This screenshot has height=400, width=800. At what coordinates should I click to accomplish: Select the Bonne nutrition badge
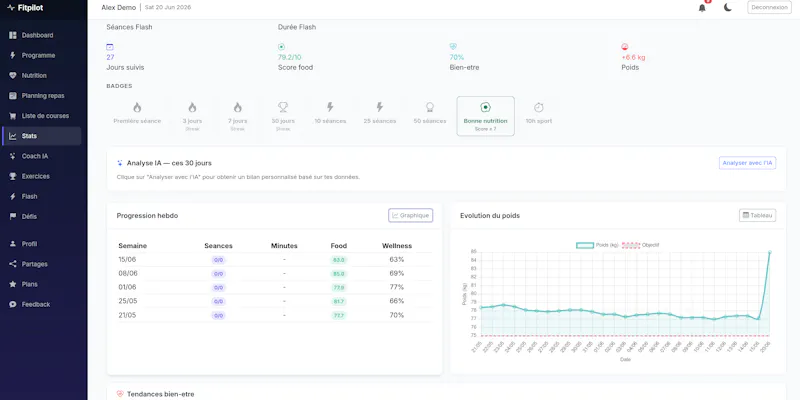pos(485,116)
